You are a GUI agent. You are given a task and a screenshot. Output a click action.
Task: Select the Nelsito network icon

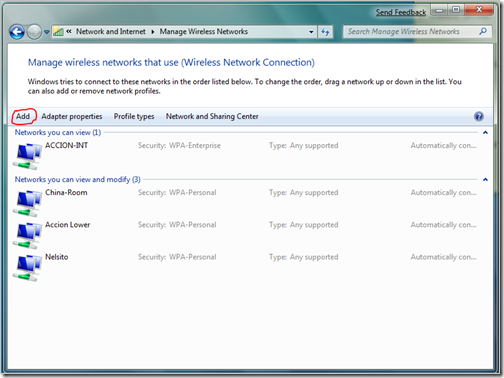coord(27,268)
